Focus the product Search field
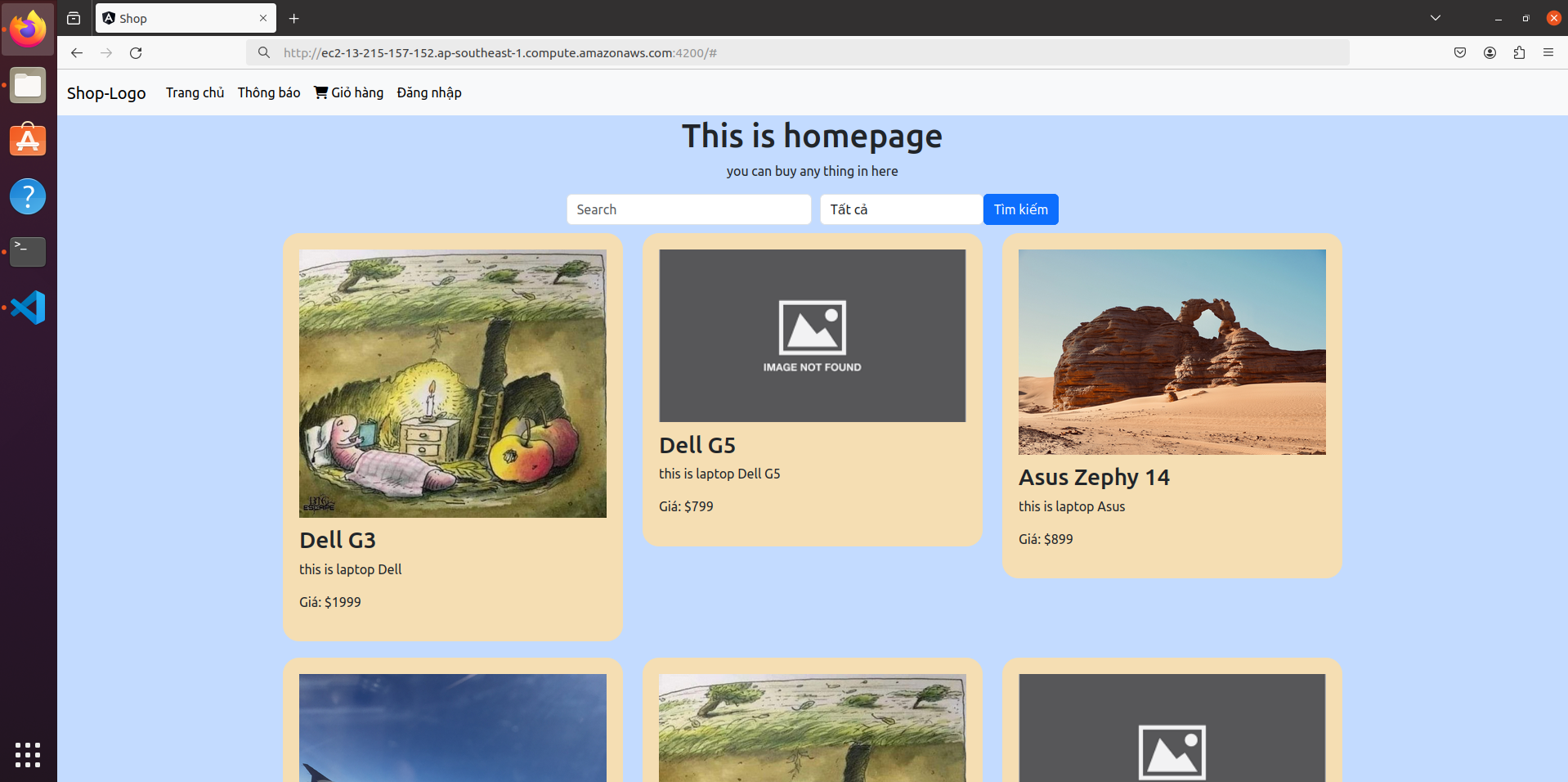Image resolution: width=1568 pixels, height=782 pixels. point(689,209)
